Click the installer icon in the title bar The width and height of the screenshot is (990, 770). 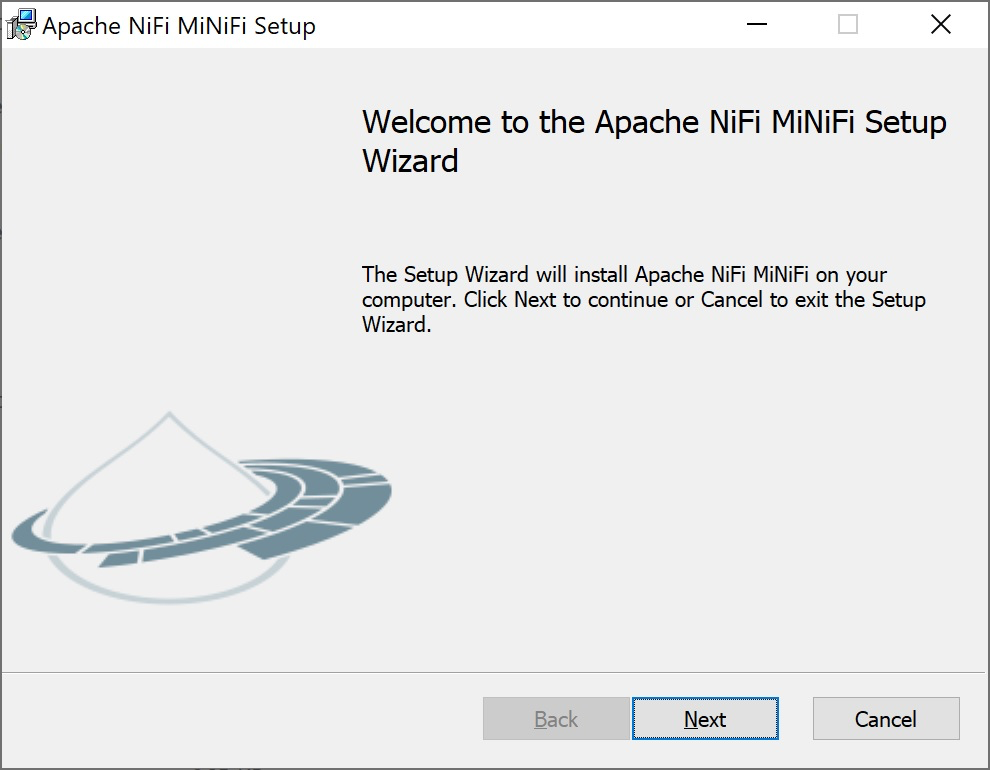20,25
